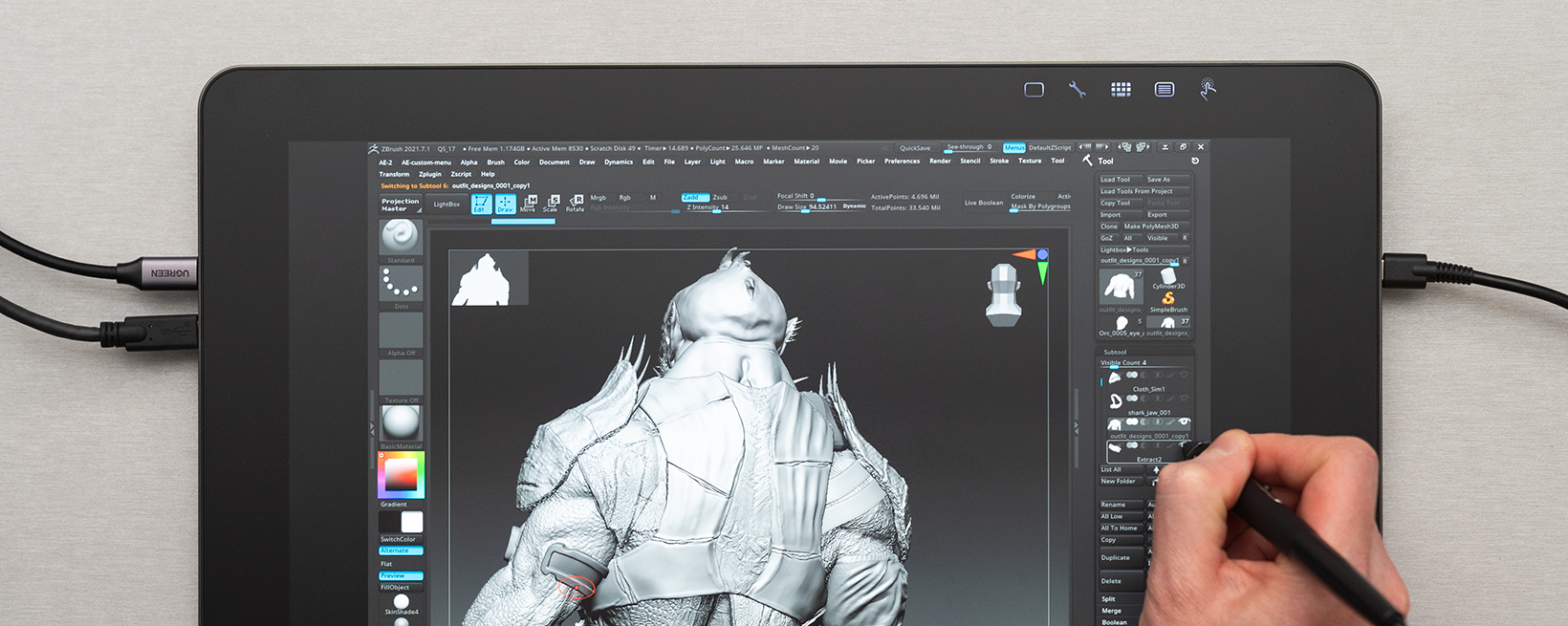Click the Tool palette hammer icon

[x=1088, y=161]
